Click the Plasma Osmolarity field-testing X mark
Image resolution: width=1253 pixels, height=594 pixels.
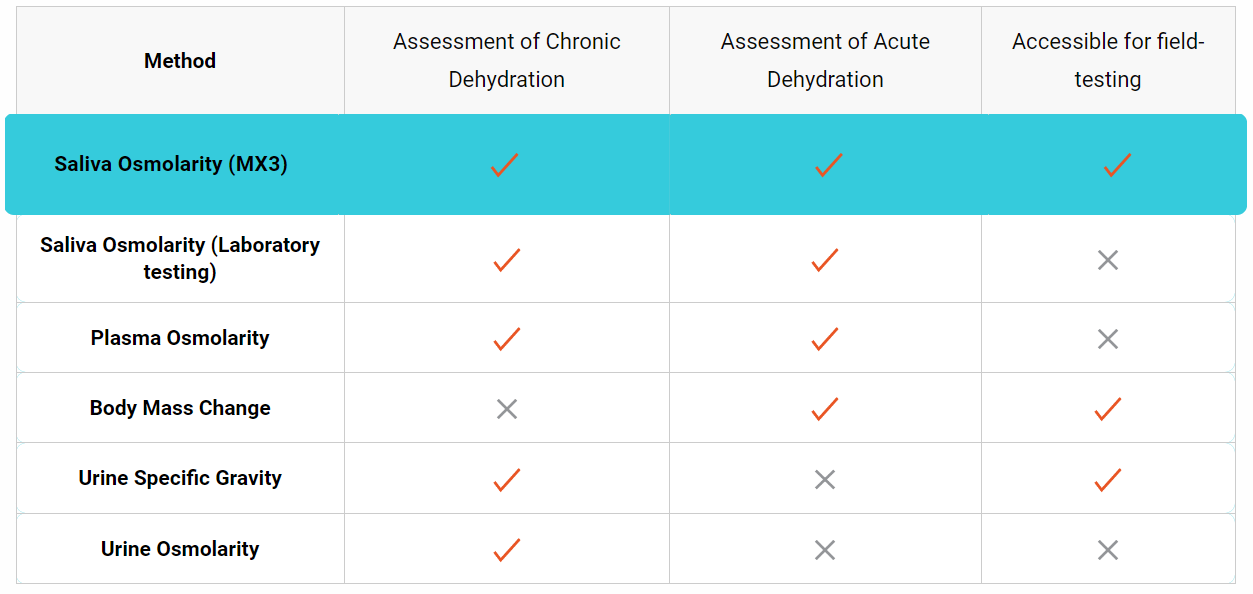tap(1107, 339)
